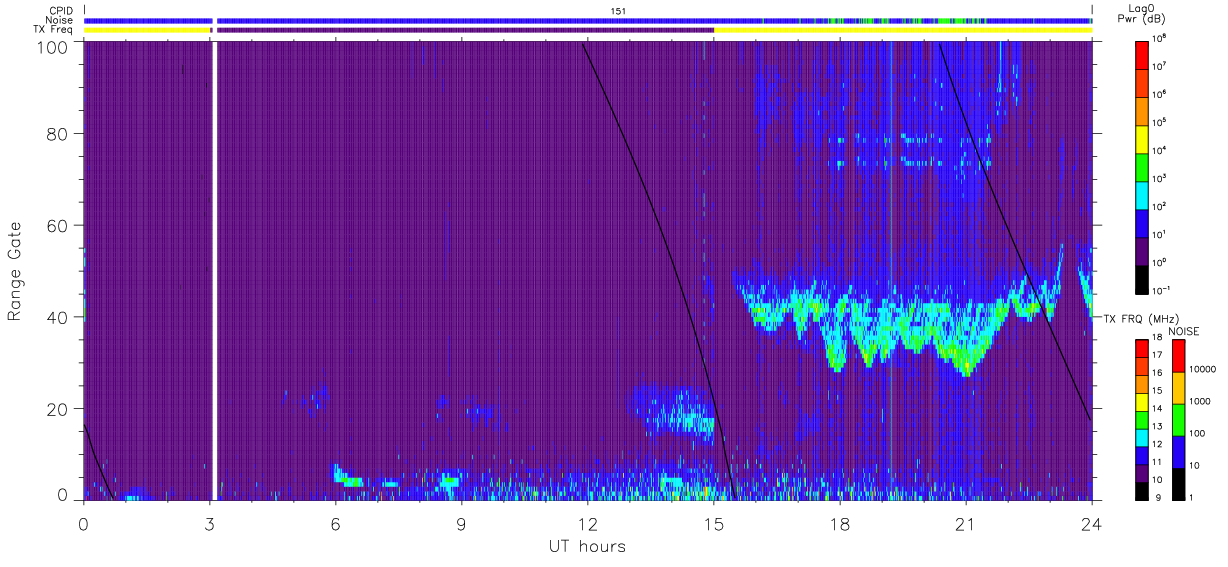Viewport: 1228px width, 567px height.
Task: Click the 100 tick label on the Range Gate axis
Action: pos(52,46)
